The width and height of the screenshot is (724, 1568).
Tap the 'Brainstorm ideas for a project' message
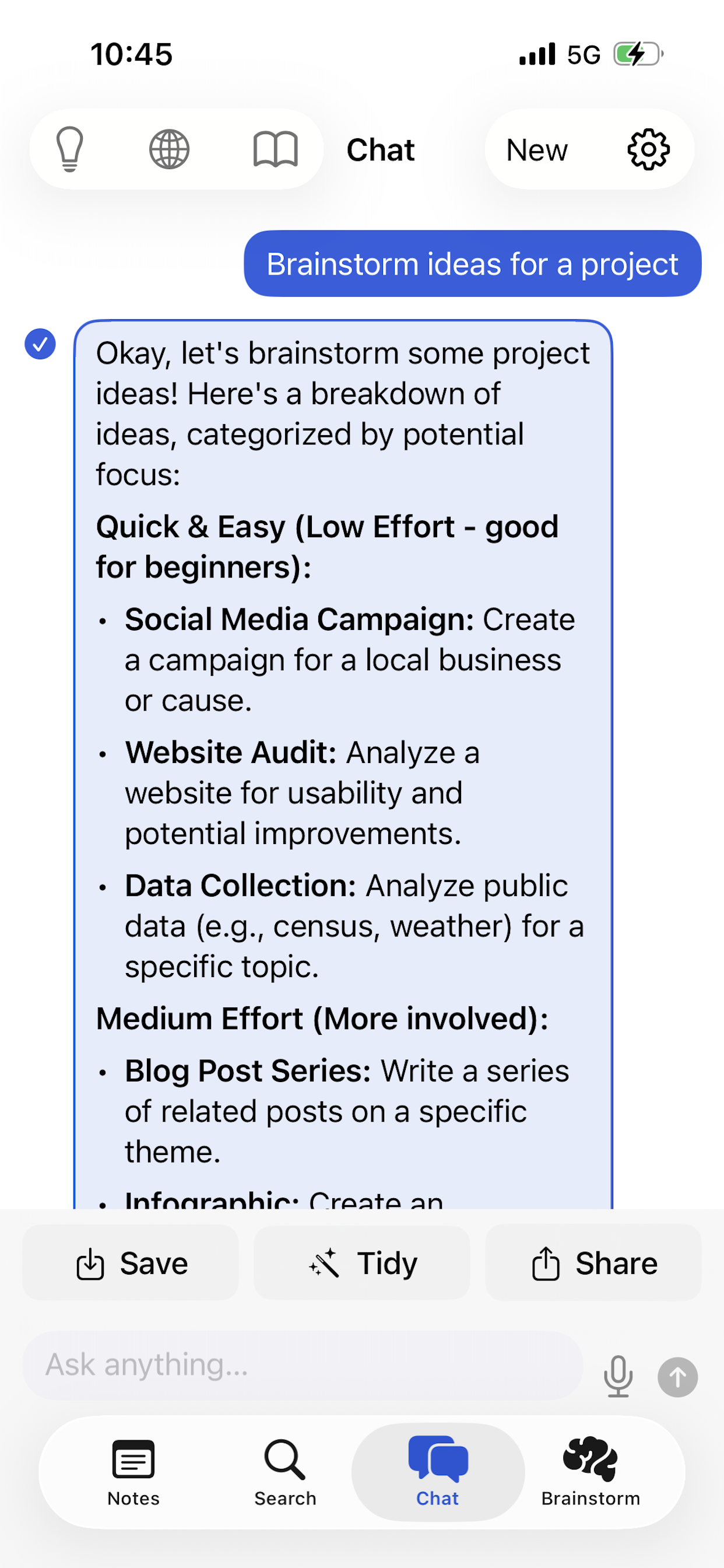tap(472, 264)
